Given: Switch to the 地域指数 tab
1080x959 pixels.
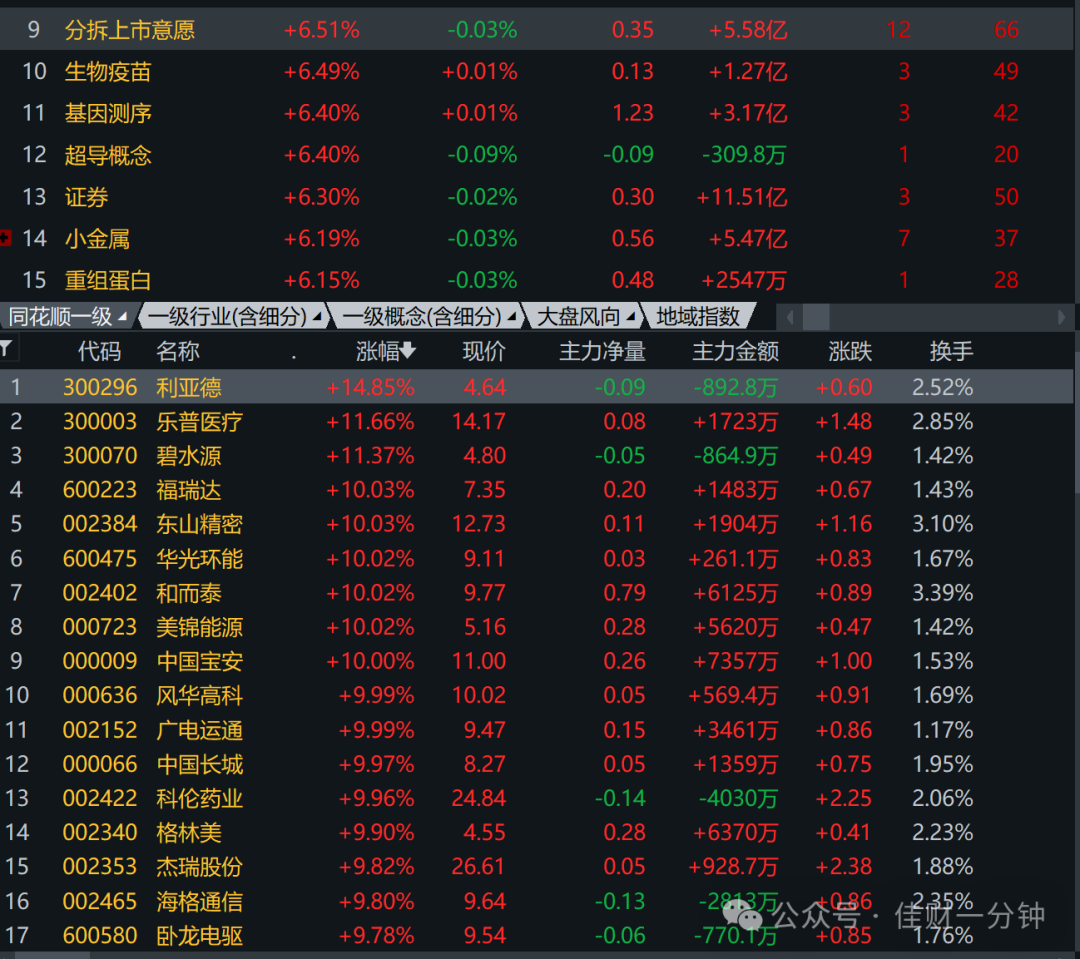Looking at the screenshot, I should [698, 317].
